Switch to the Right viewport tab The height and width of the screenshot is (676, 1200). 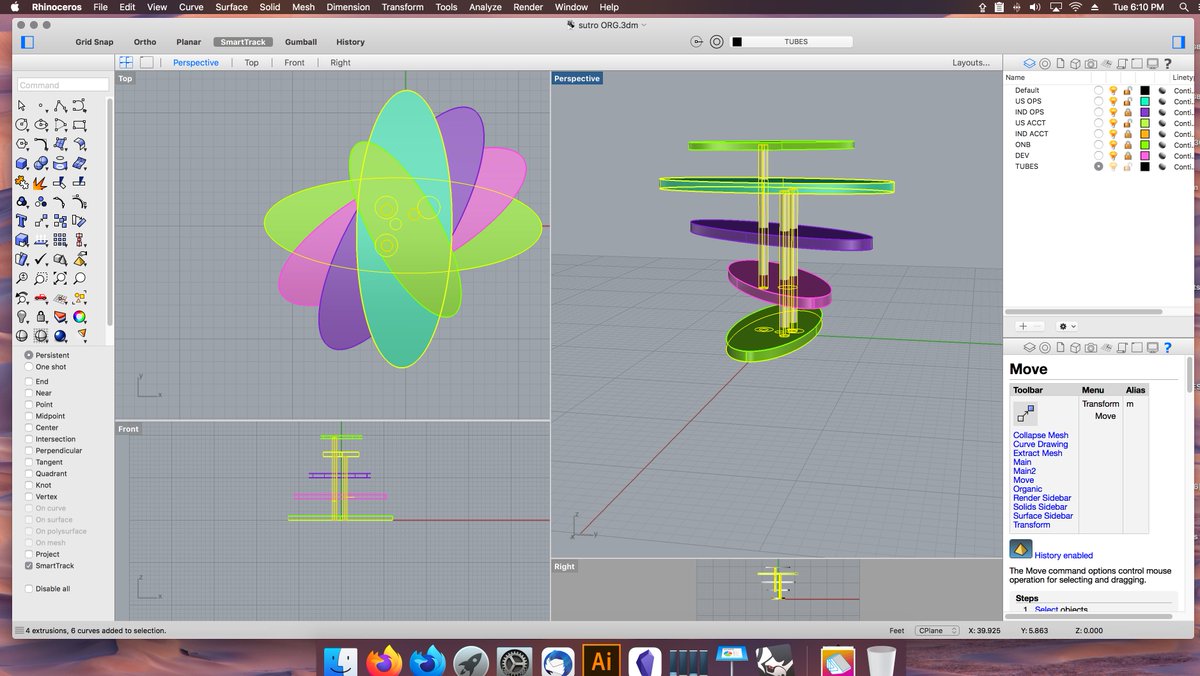340,62
